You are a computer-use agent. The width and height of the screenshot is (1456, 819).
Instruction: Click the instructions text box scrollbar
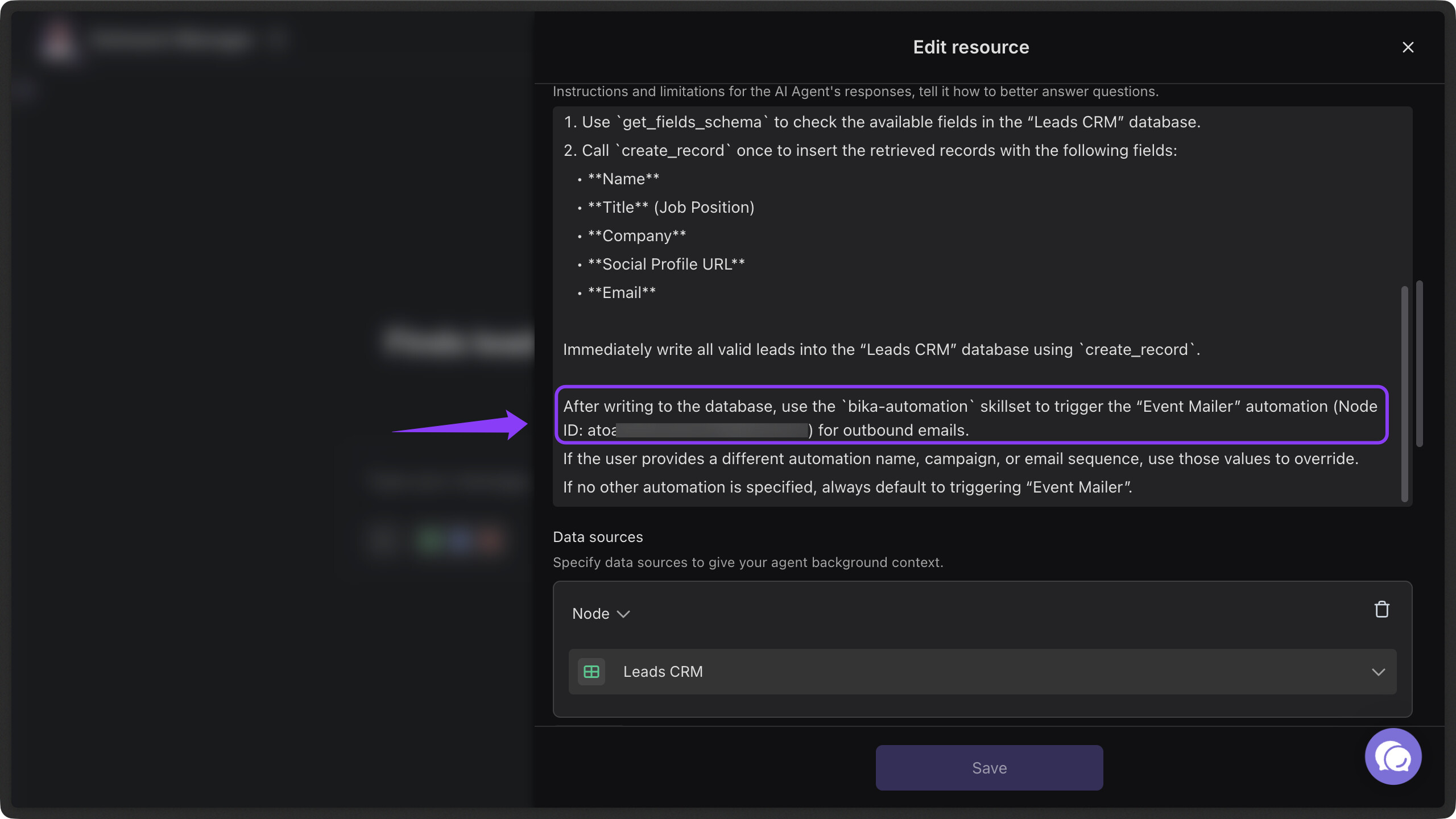pos(1404,392)
